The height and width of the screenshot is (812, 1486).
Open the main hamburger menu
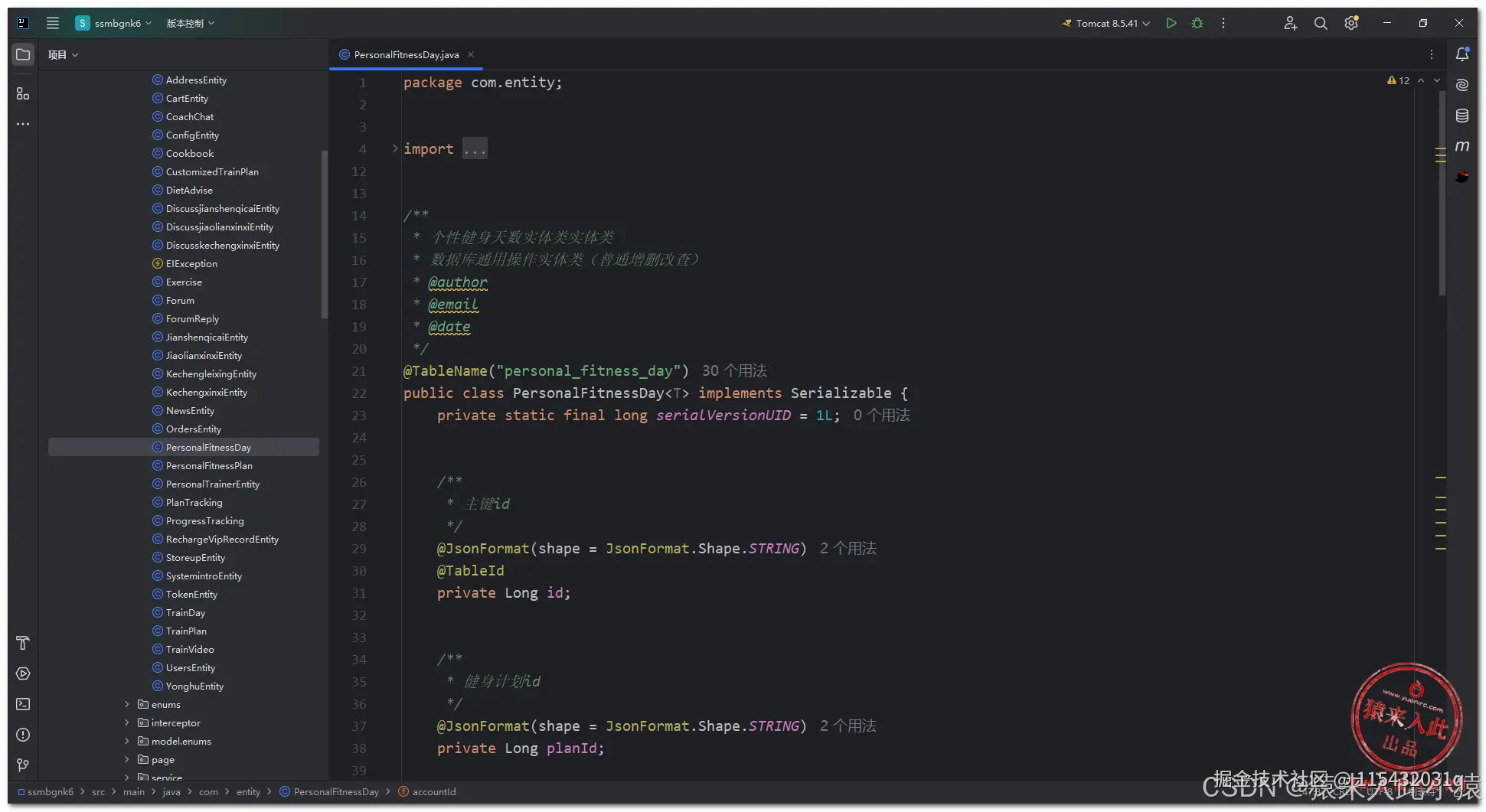[x=53, y=23]
